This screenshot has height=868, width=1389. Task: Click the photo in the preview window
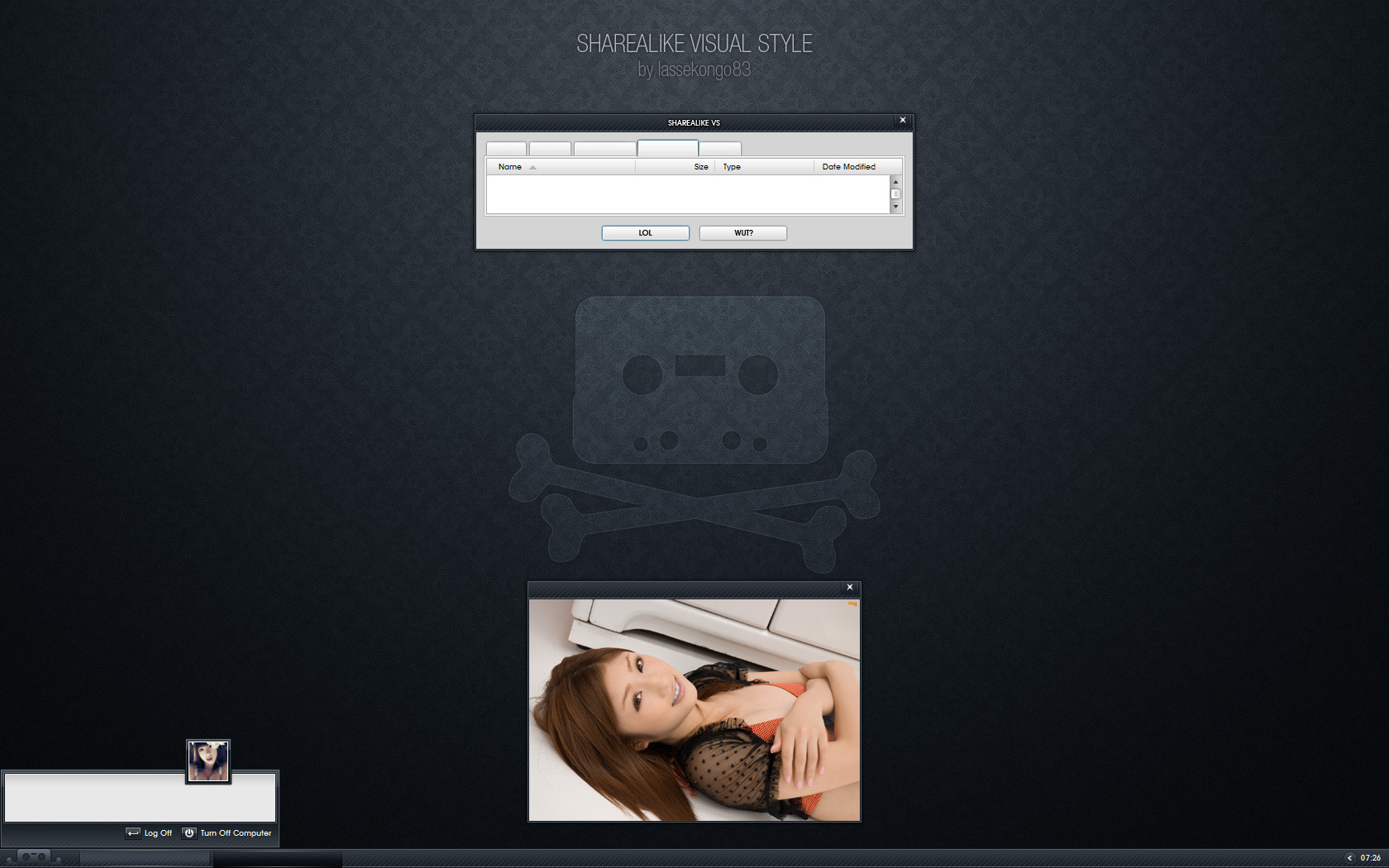(x=694, y=710)
